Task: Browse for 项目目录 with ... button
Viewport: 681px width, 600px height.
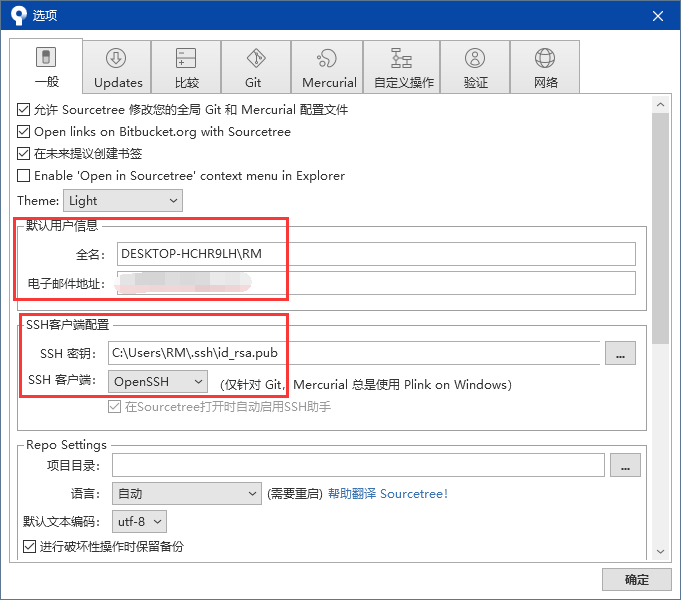Action: (x=625, y=465)
